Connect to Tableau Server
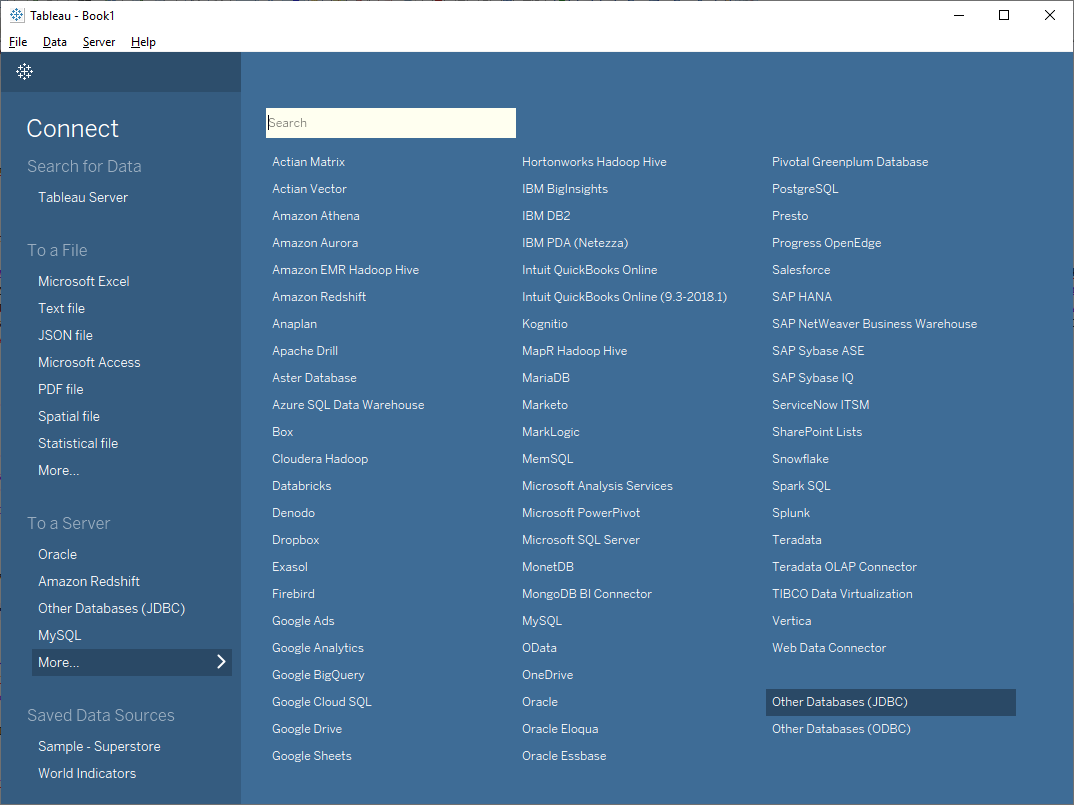The image size is (1074, 805). click(83, 197)
